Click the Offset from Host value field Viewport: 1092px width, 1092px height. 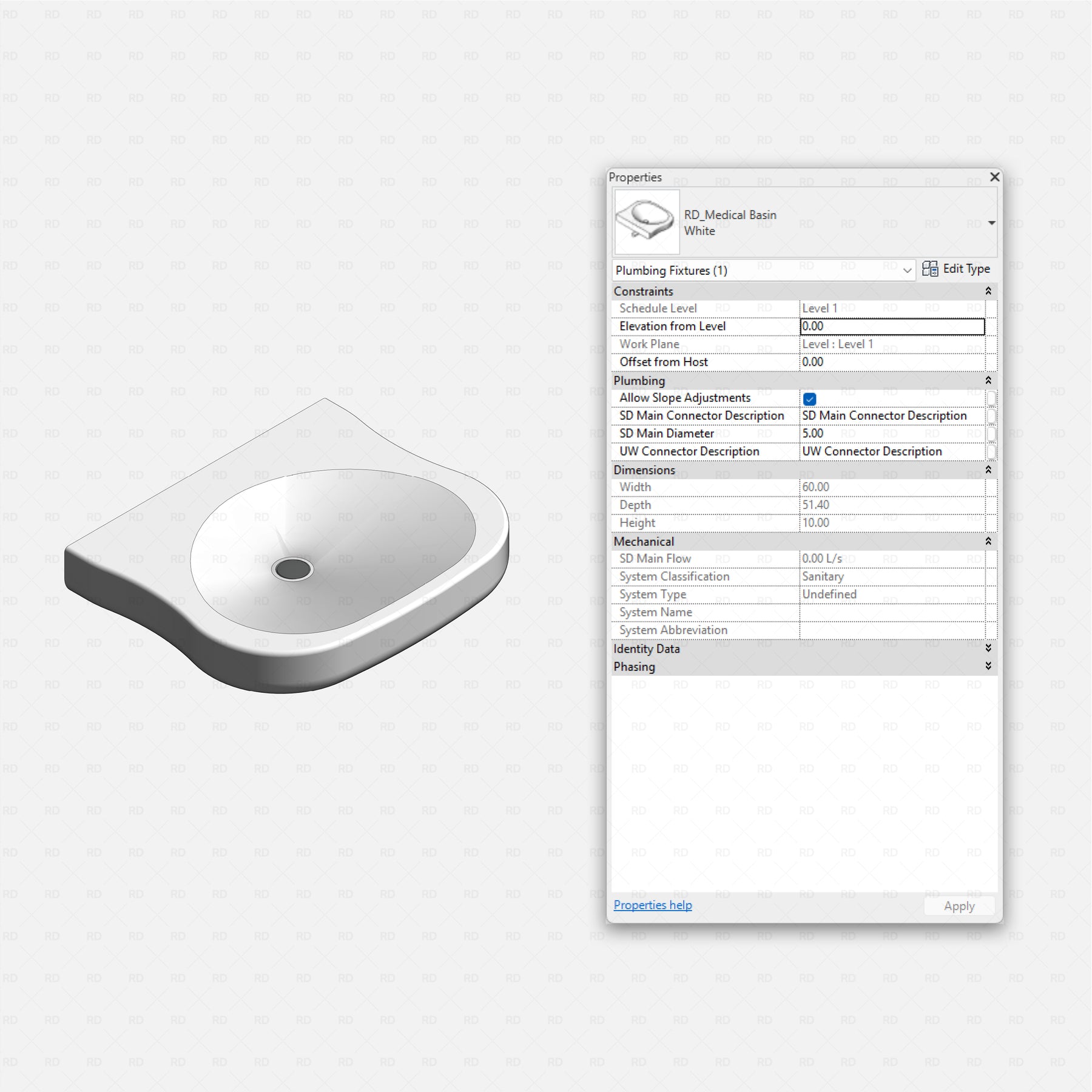pos(891,362)
